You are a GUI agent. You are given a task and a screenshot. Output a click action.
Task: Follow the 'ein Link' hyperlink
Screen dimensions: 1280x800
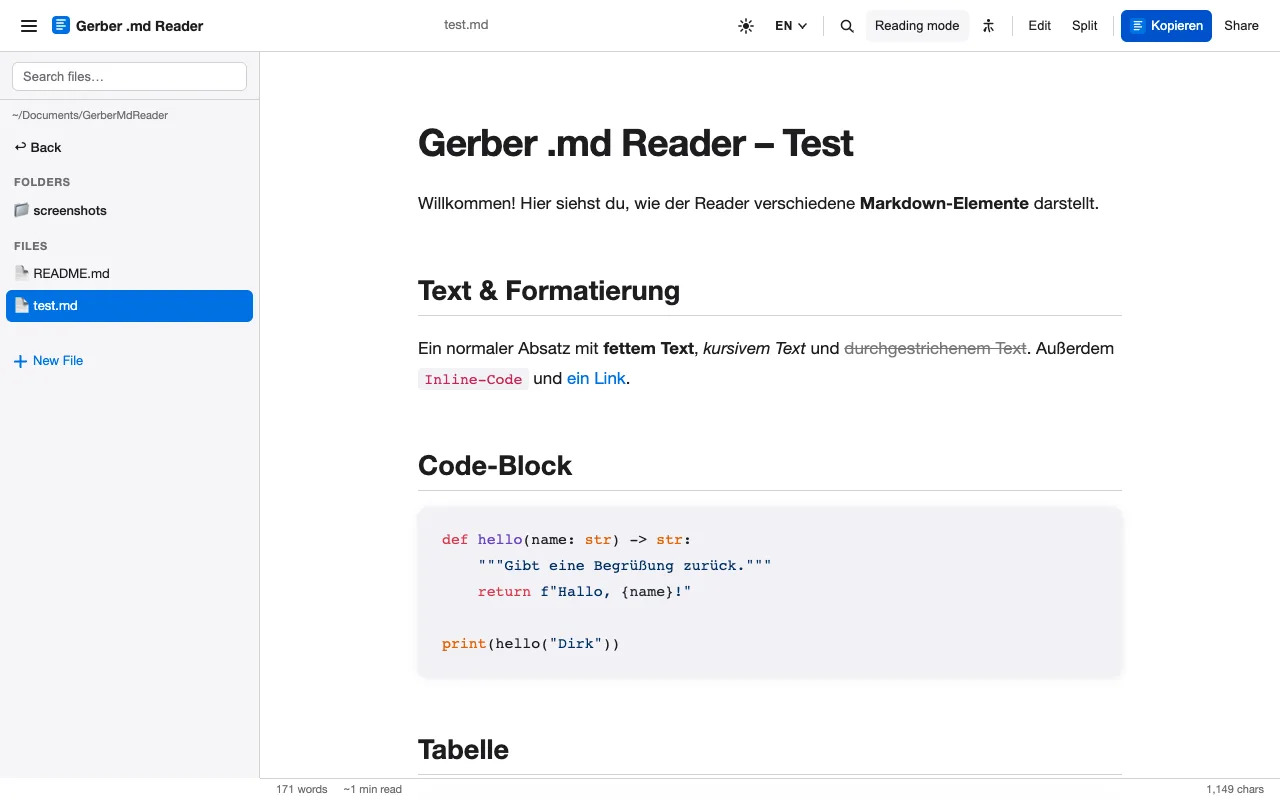(x=596, y=378)
